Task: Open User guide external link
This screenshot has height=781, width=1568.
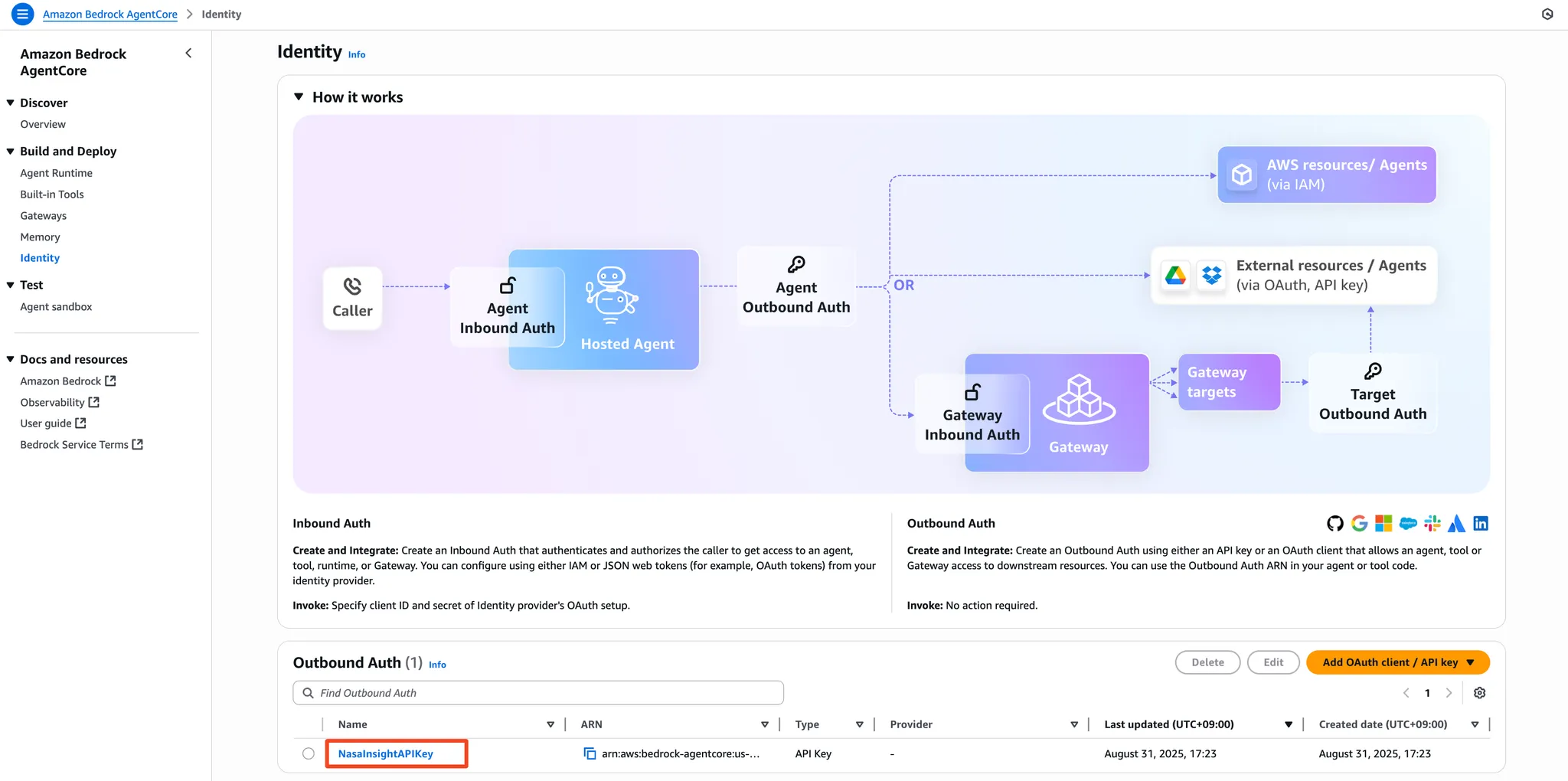Action: [x=53, y=423]
